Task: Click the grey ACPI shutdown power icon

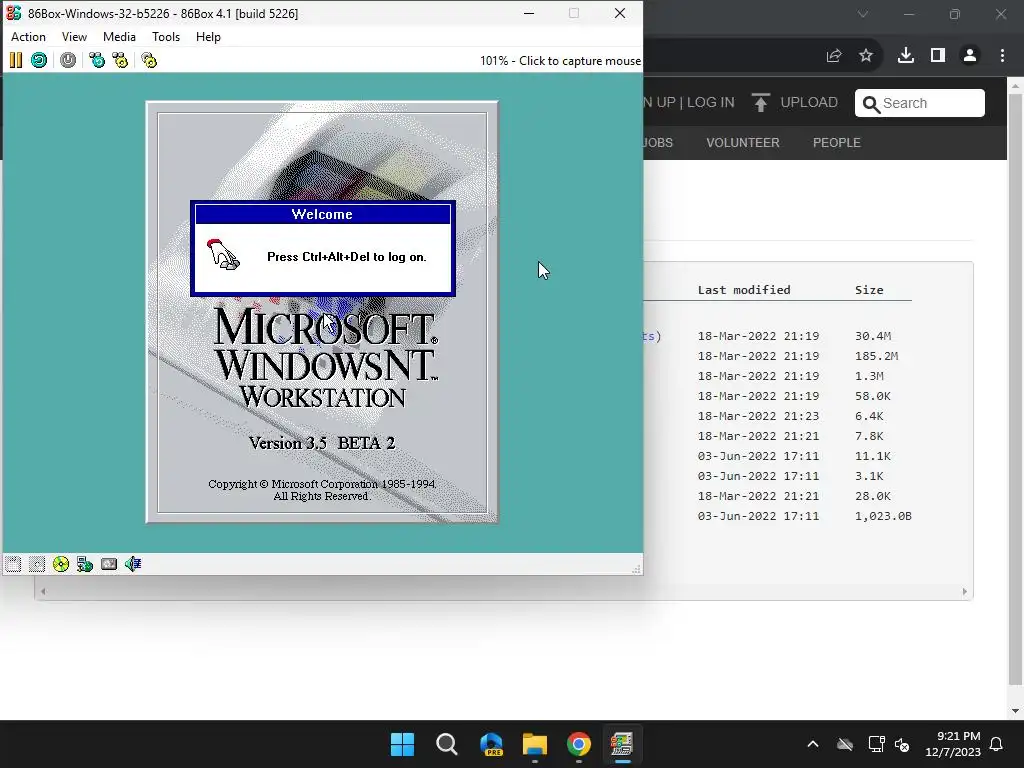Action: click(68, 61)
